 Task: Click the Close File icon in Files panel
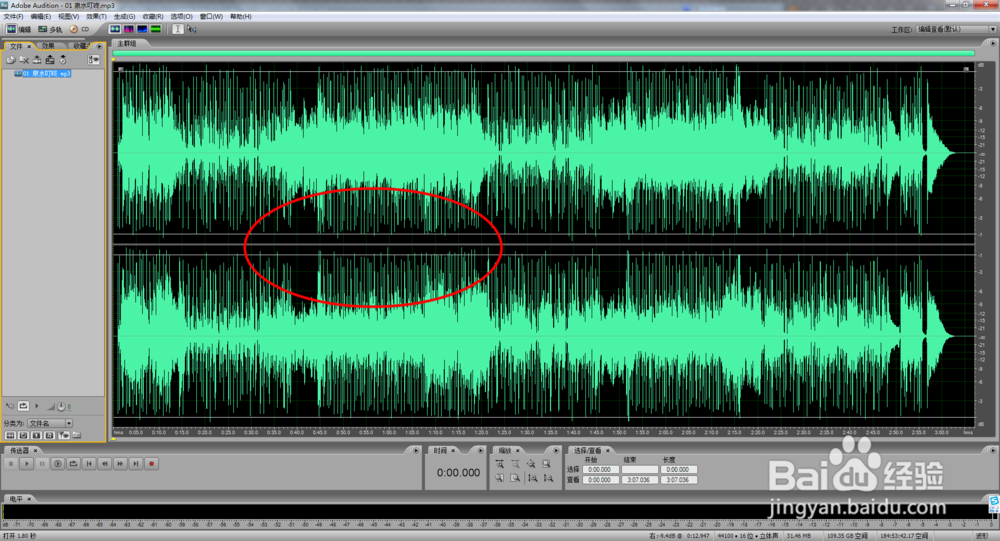tap(24, 59)
